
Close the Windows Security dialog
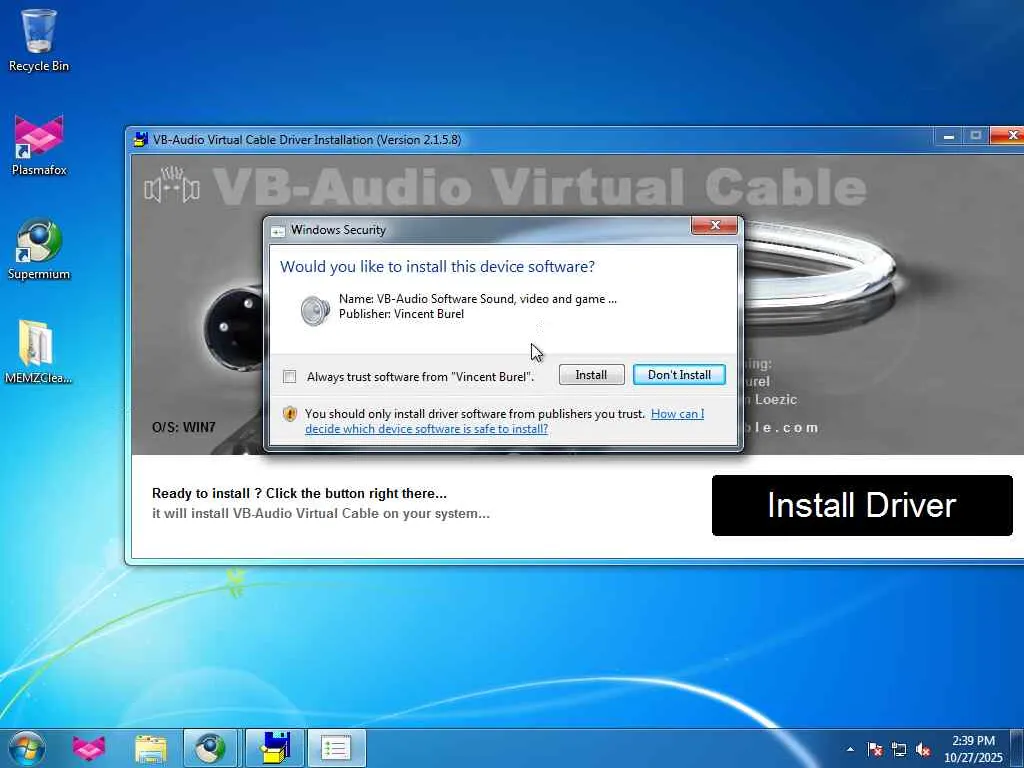[714, 225]
